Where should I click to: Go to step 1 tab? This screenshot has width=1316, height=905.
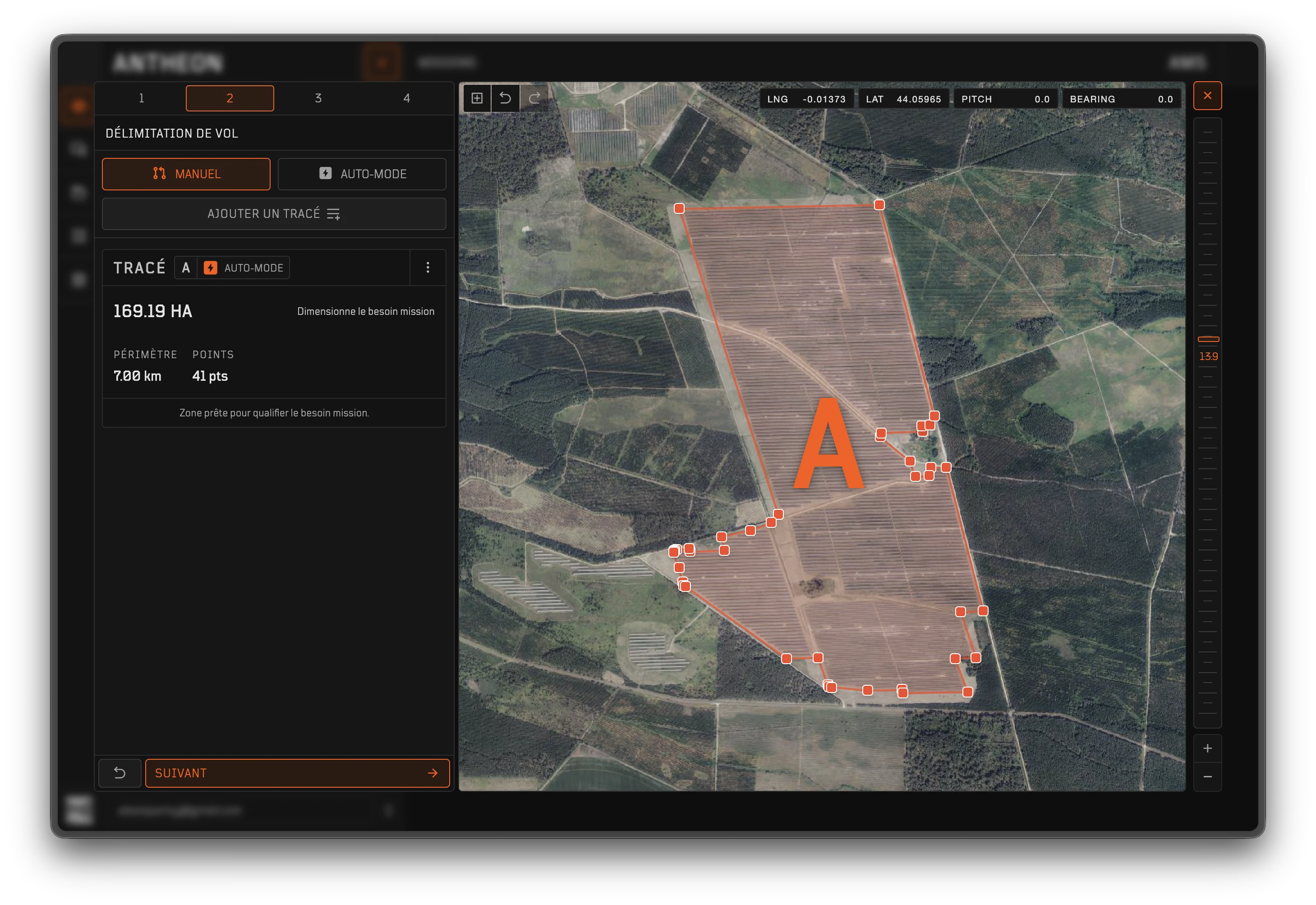click(x=142, y=98)
